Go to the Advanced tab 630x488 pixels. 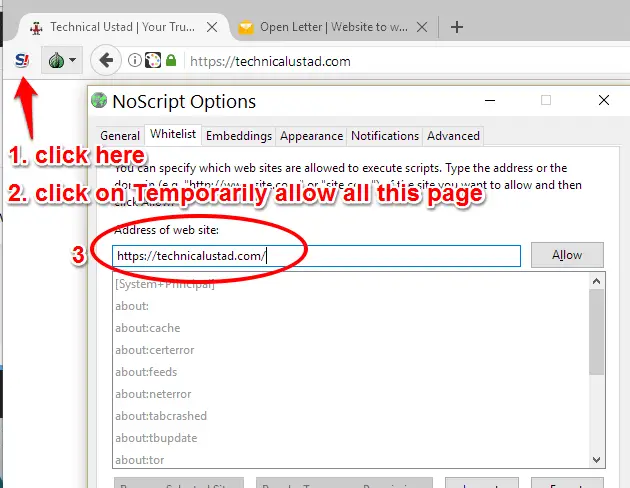[453, 136]
